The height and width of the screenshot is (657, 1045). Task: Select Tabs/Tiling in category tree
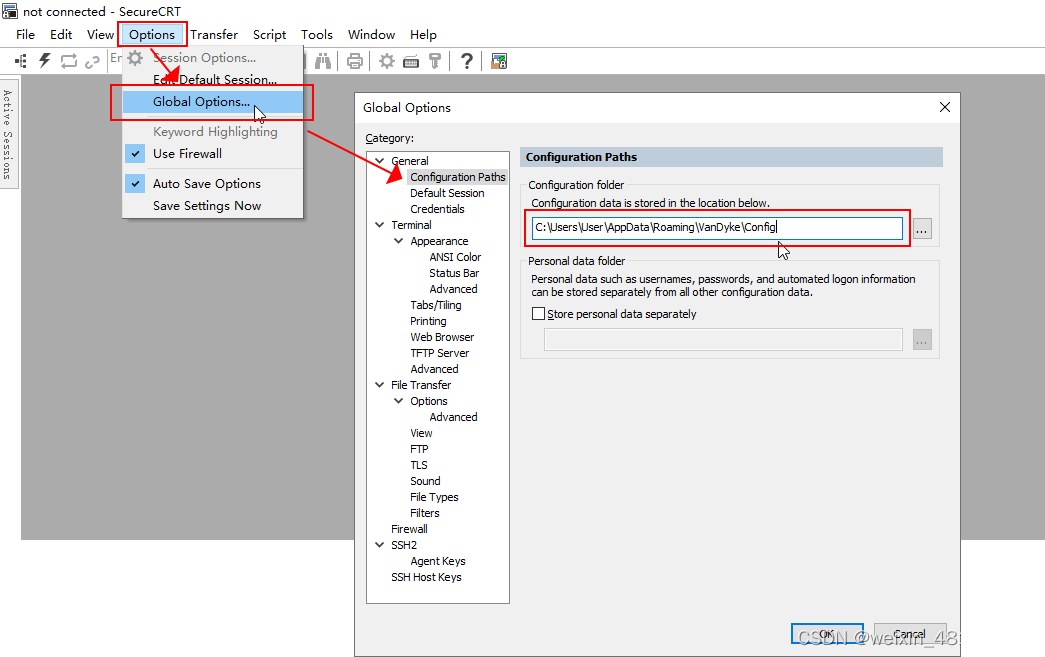tap(436, 305)
